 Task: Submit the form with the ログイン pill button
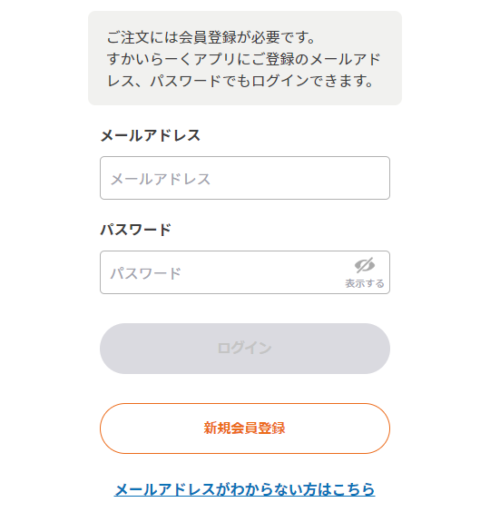pos(245,348)
